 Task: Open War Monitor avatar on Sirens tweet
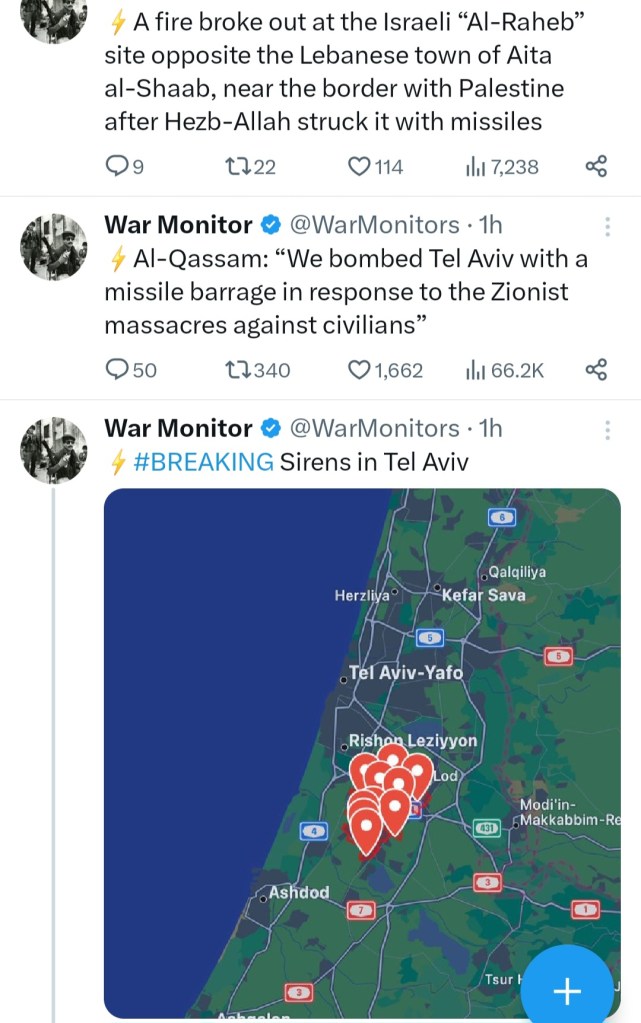pos(55,450)
